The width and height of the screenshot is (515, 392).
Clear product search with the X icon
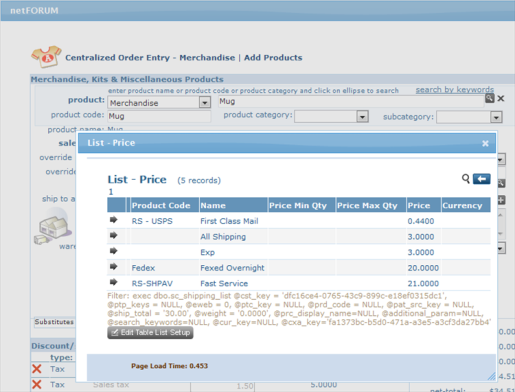click(x=501, y=99)
